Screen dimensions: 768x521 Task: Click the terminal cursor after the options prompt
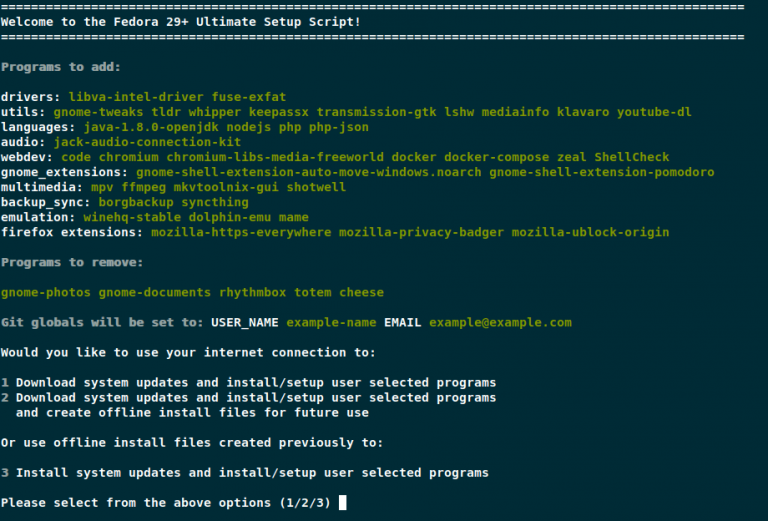343,502
